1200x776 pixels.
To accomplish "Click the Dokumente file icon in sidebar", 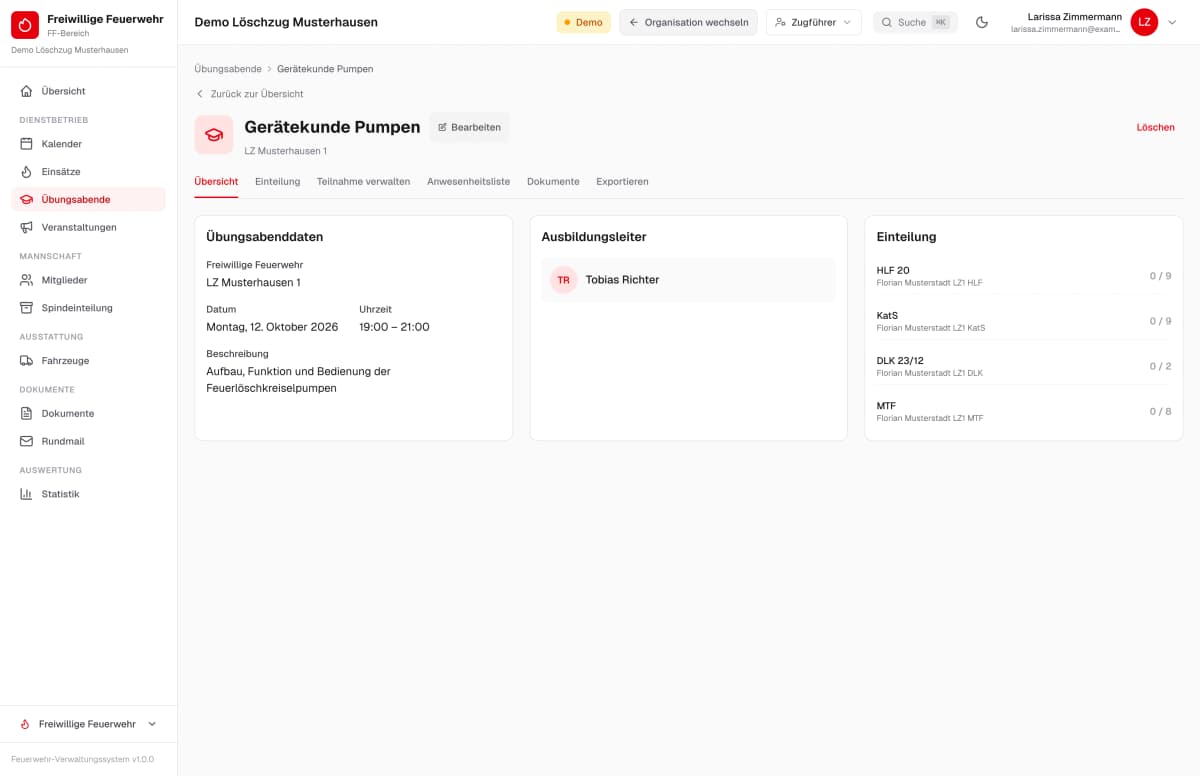I will [x=27, y=413].
